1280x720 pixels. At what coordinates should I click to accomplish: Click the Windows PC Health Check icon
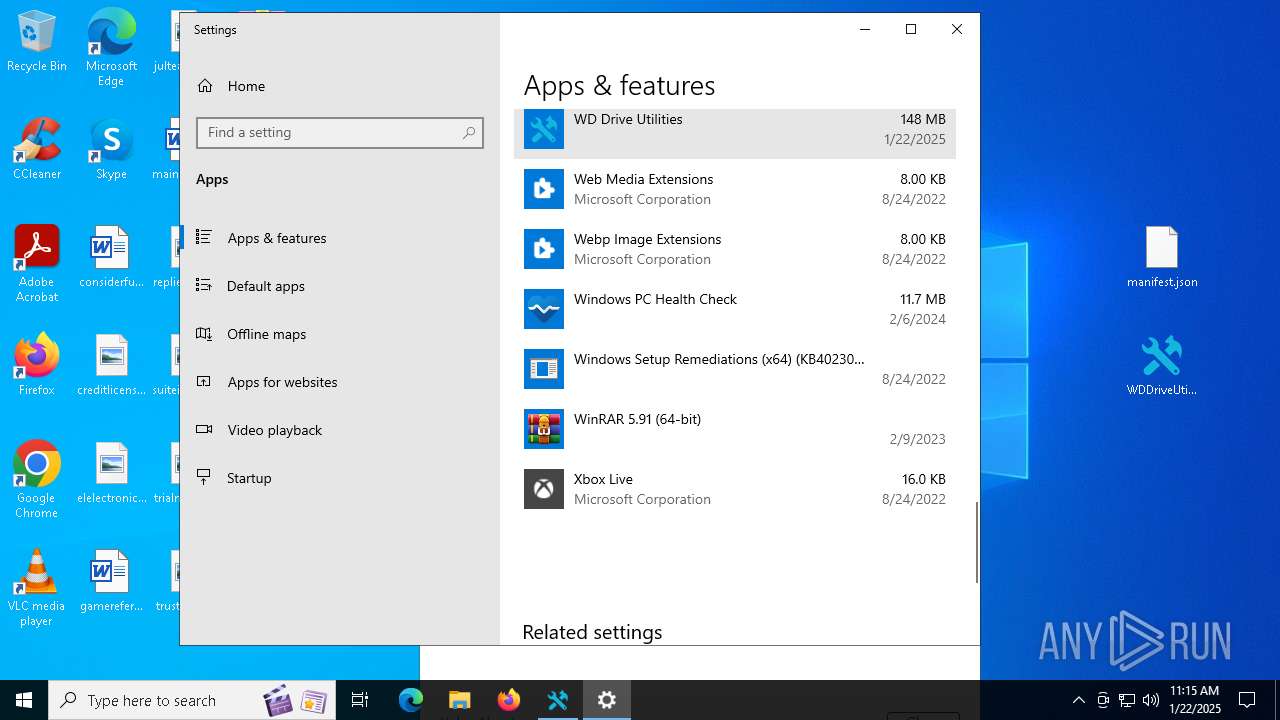pos(544,309)
